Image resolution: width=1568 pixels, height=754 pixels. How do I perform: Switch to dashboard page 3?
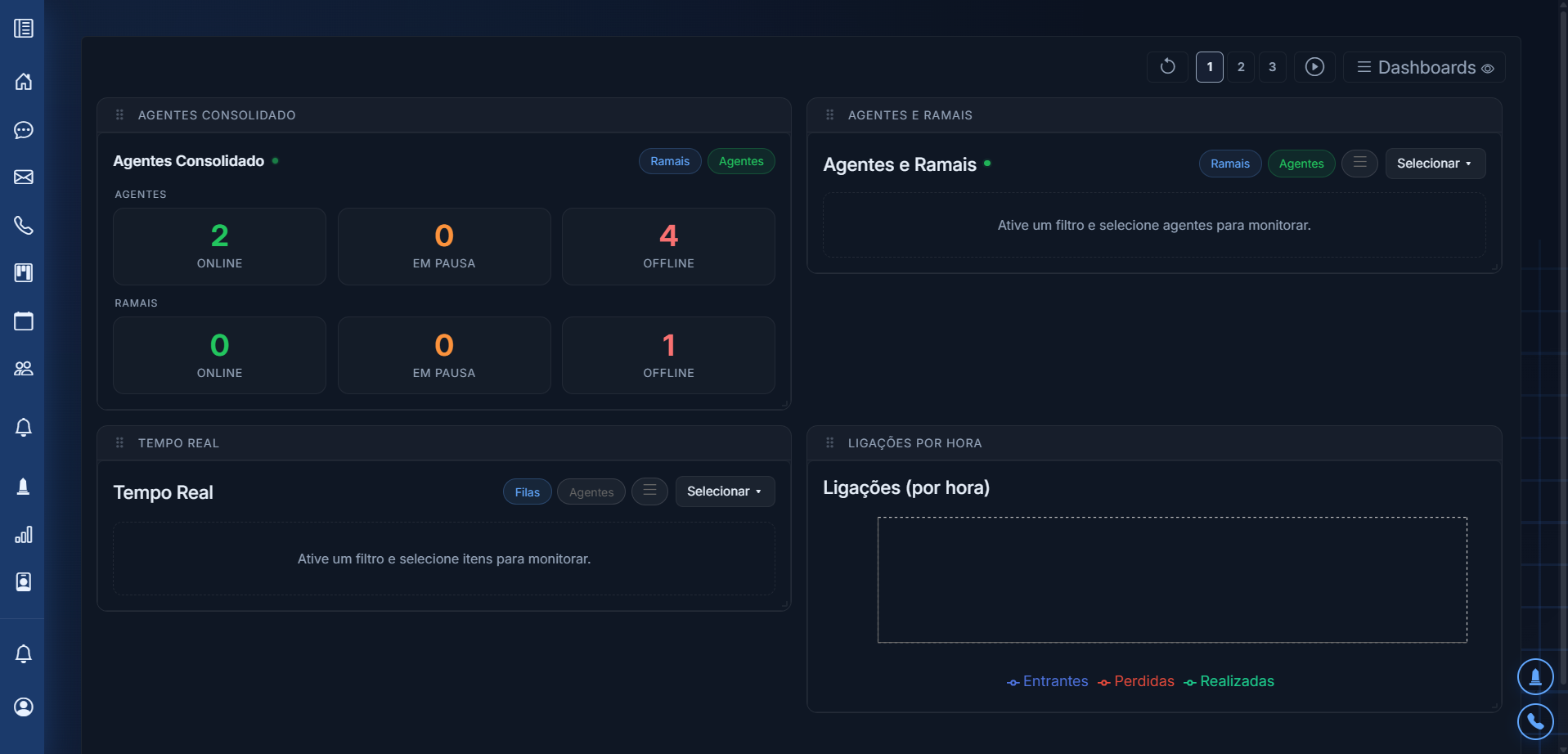tap(1272, 67)
